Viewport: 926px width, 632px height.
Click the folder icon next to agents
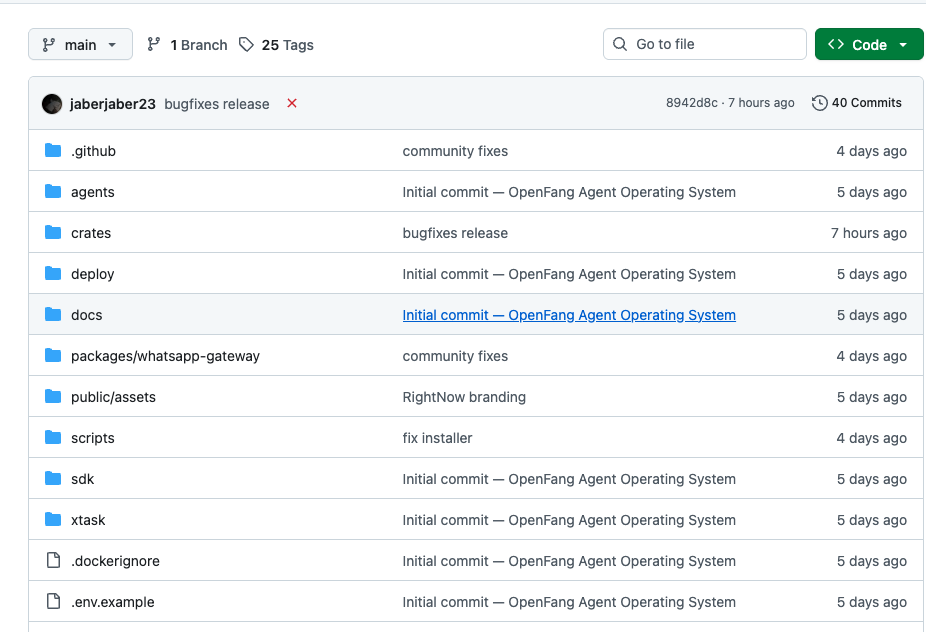[52, 191]
